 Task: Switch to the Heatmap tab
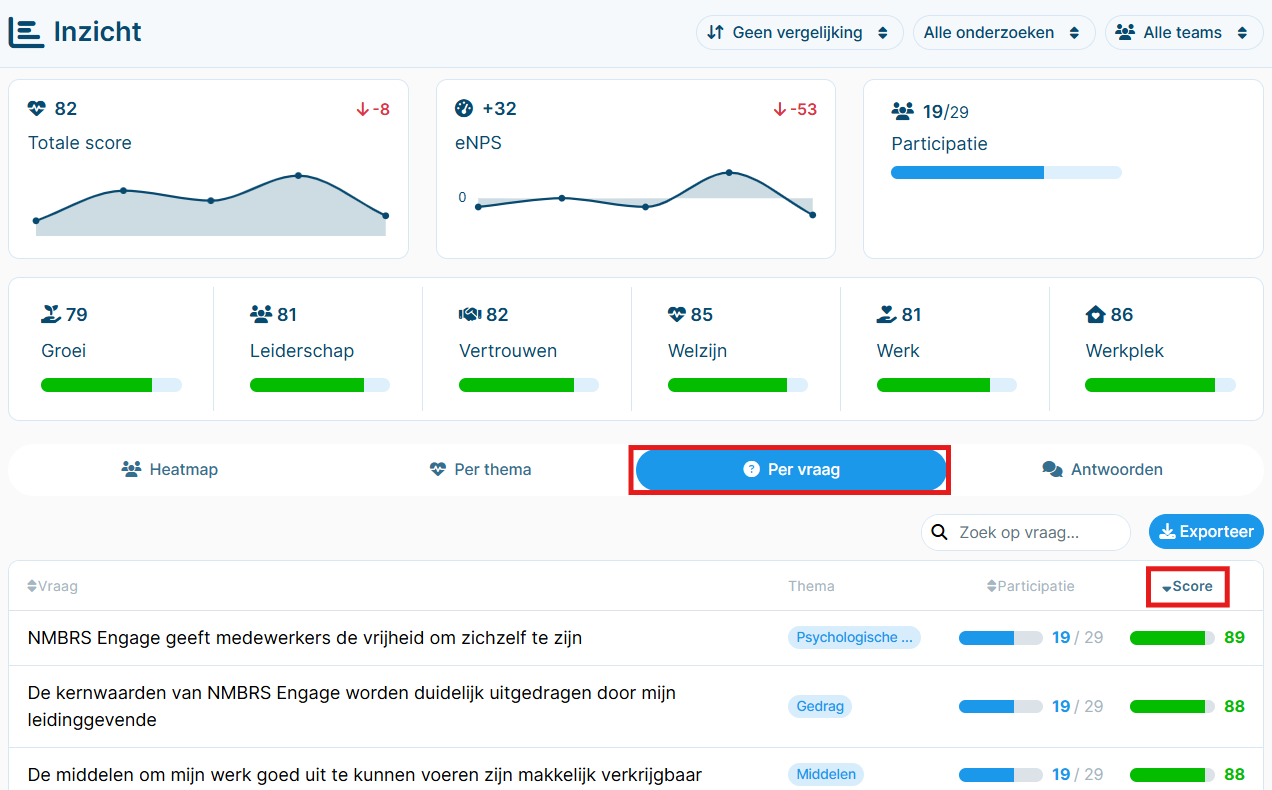[x=169, y=469]
